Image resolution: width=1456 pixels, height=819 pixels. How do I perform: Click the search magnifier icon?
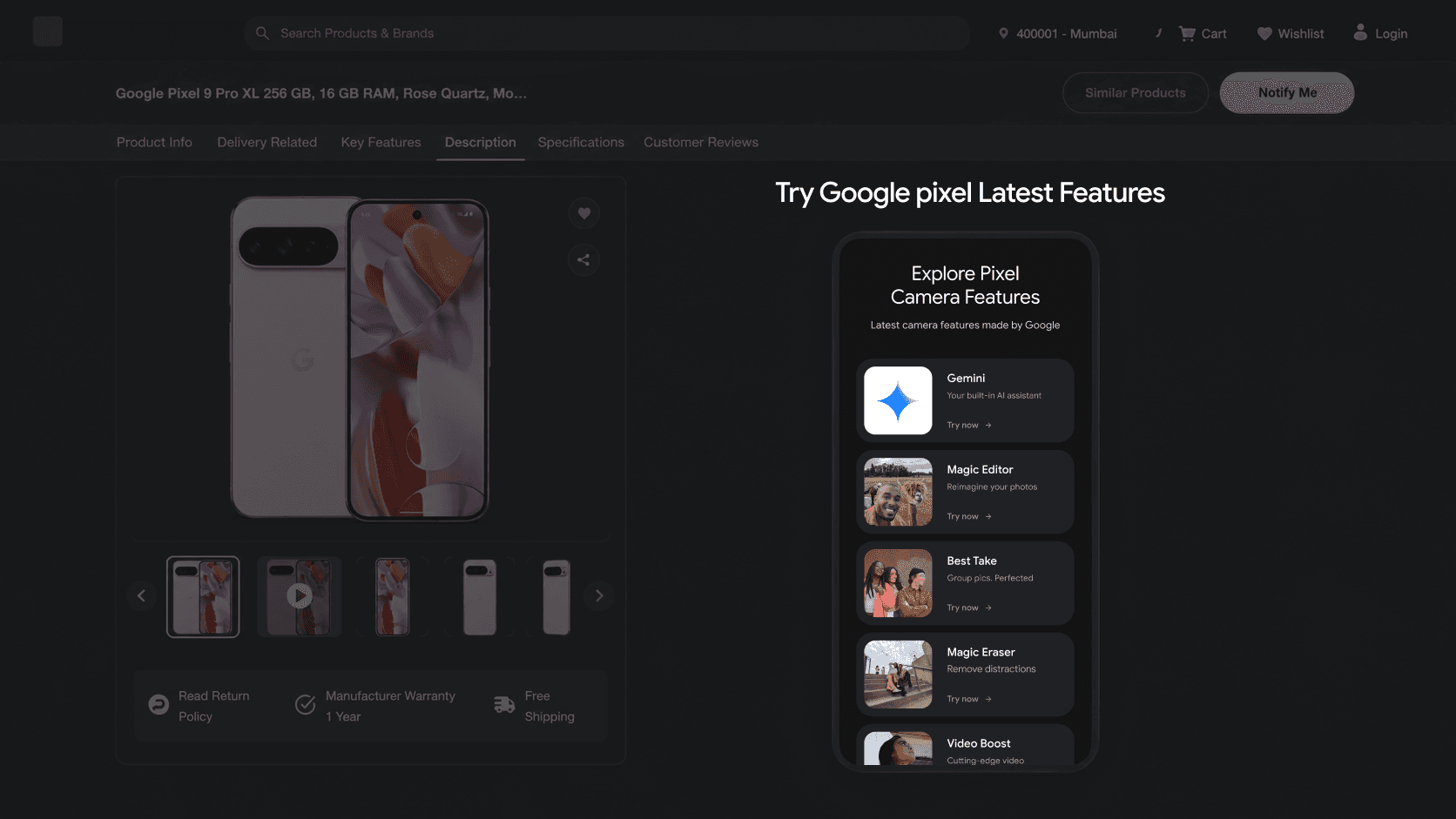click(262, 33)
